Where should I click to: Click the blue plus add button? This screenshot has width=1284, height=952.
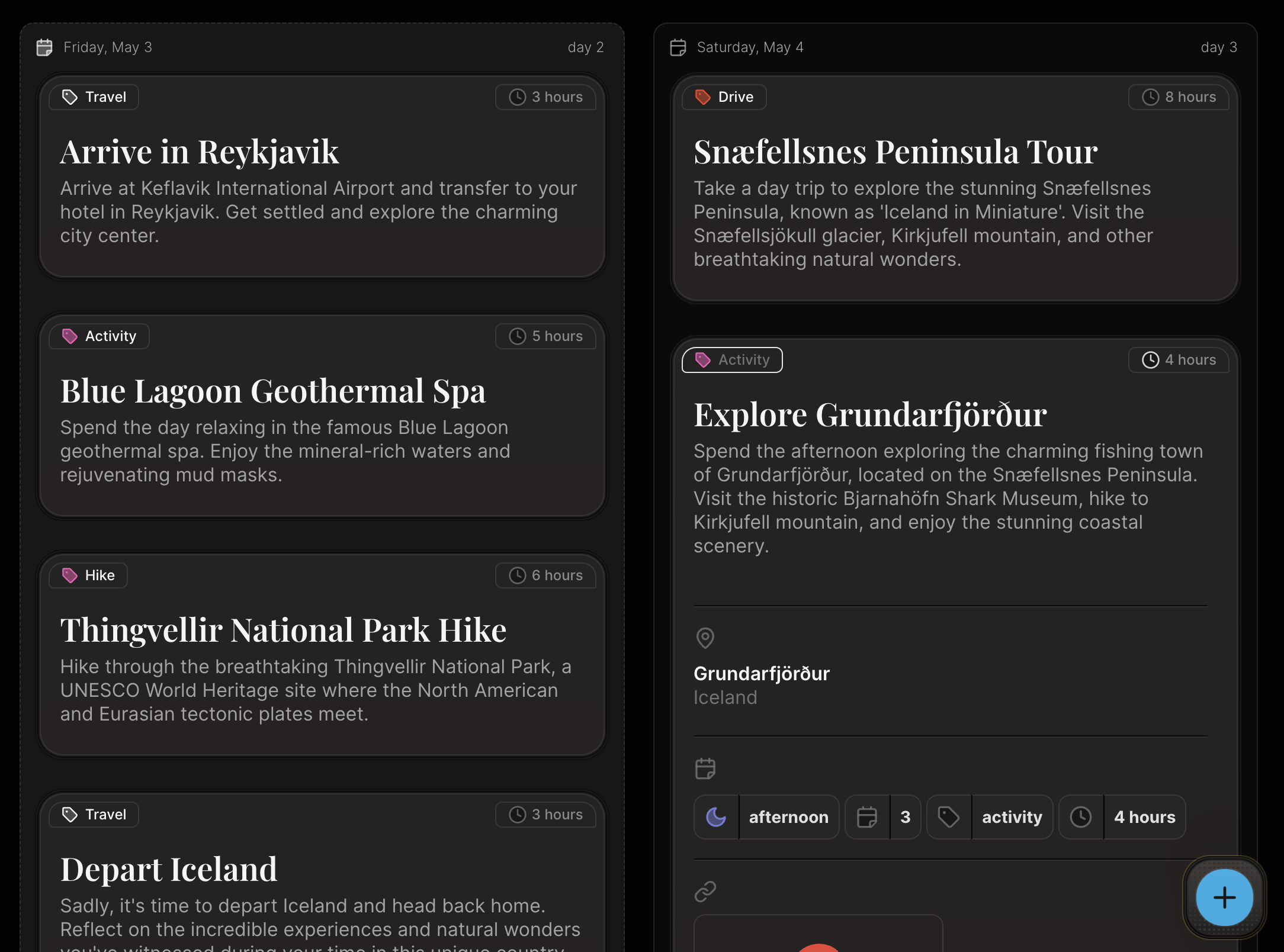coord(1224,898)
